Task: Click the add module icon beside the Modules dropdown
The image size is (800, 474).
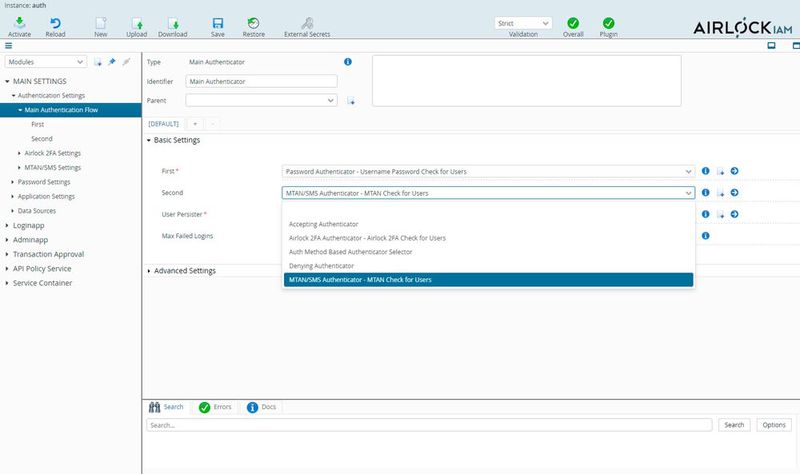Action: pos(97,62)
